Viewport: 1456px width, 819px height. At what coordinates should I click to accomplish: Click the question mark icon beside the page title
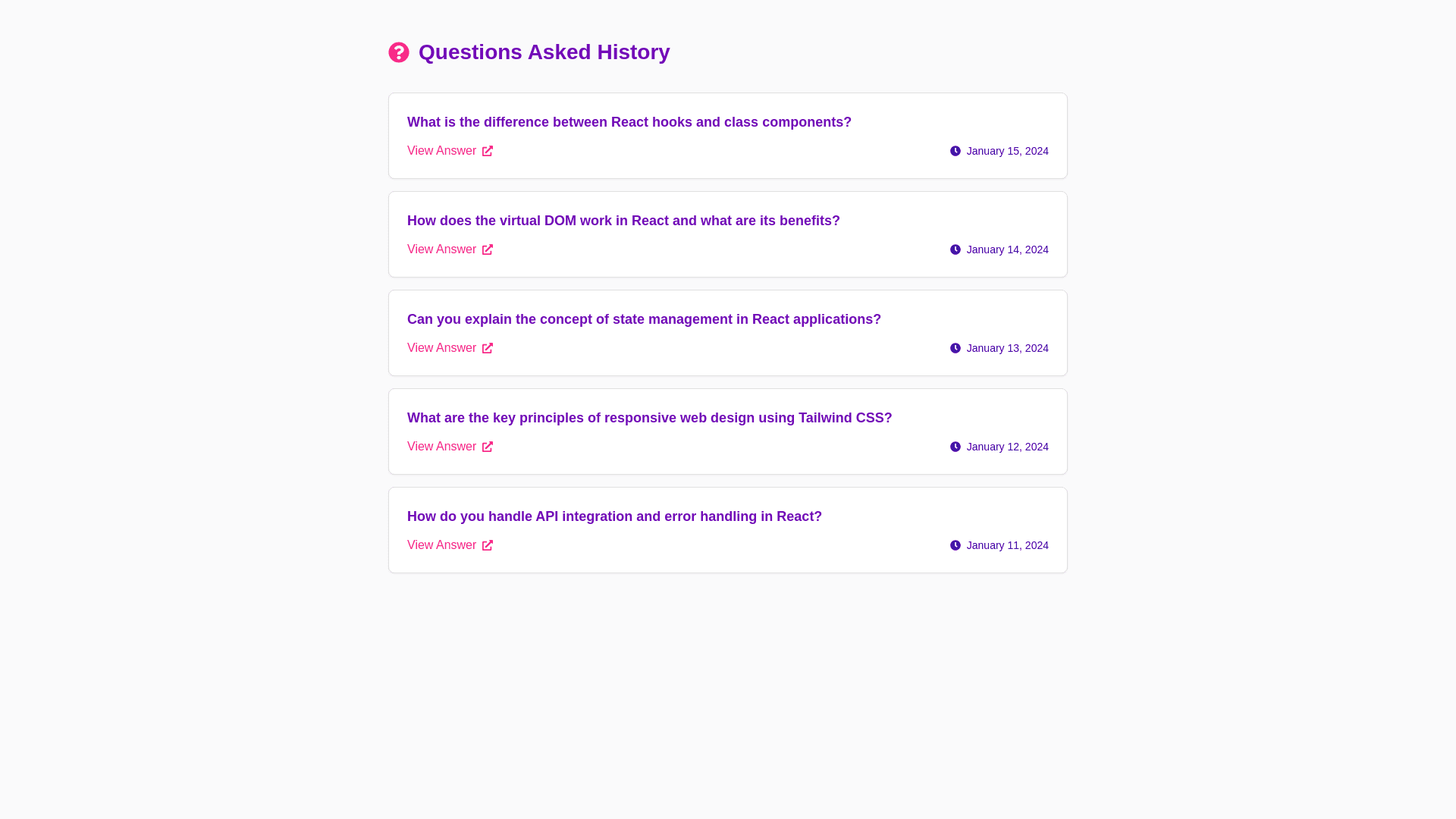coord(399,52)
